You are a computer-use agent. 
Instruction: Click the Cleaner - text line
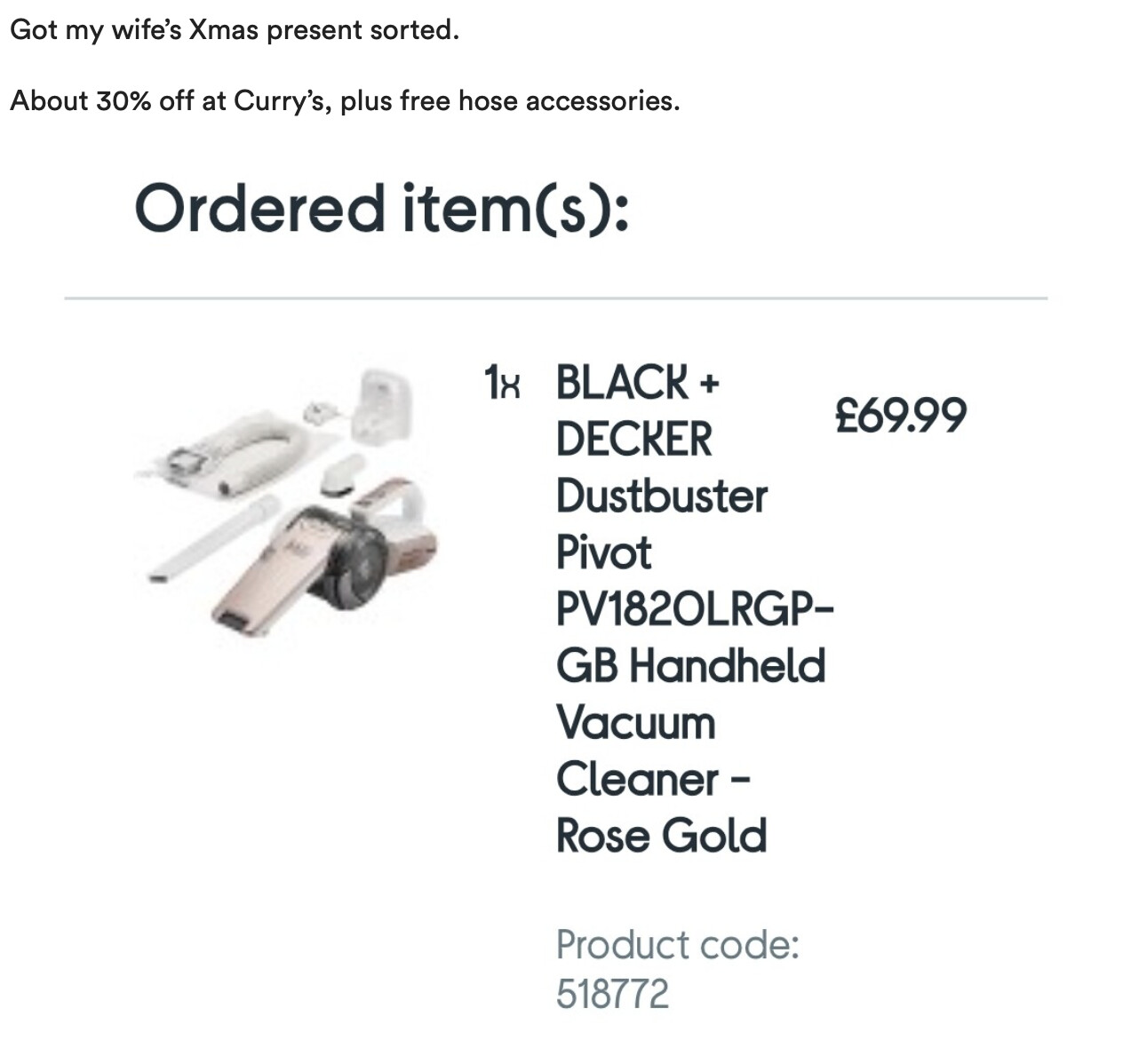(x=653, y=780)
